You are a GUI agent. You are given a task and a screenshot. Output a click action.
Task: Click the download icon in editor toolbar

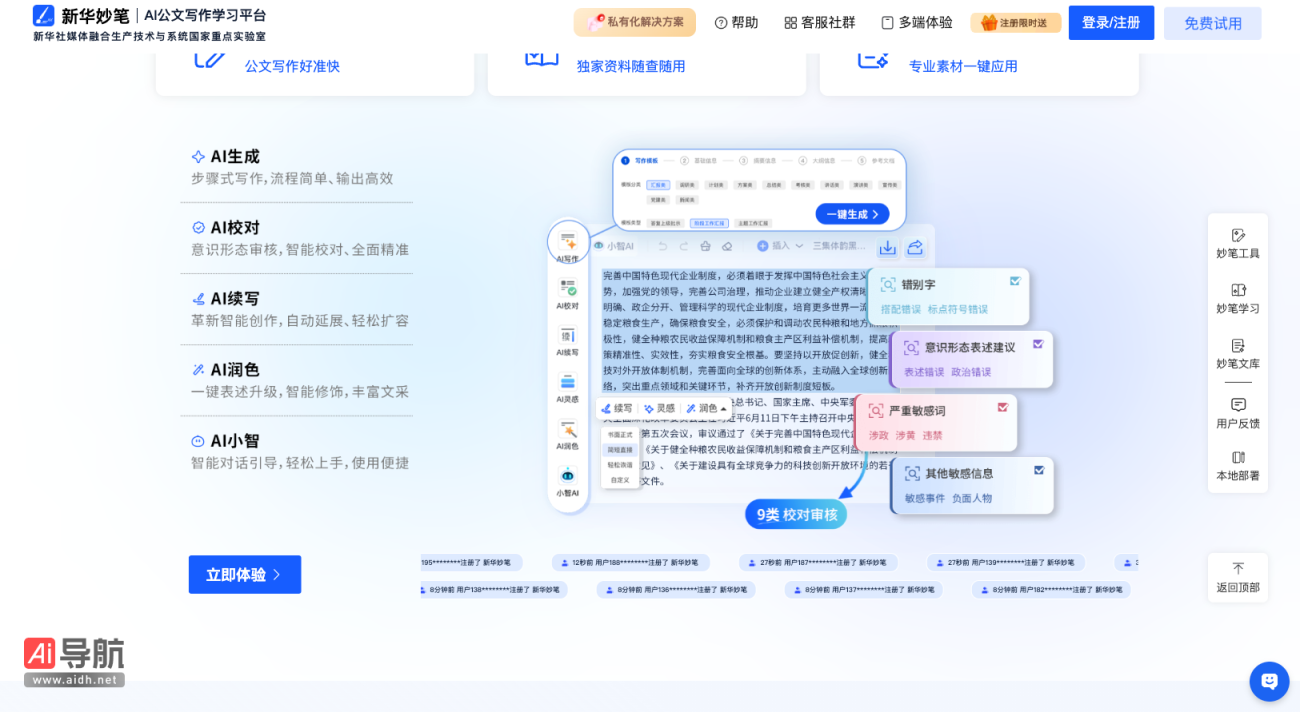(887, 247)
